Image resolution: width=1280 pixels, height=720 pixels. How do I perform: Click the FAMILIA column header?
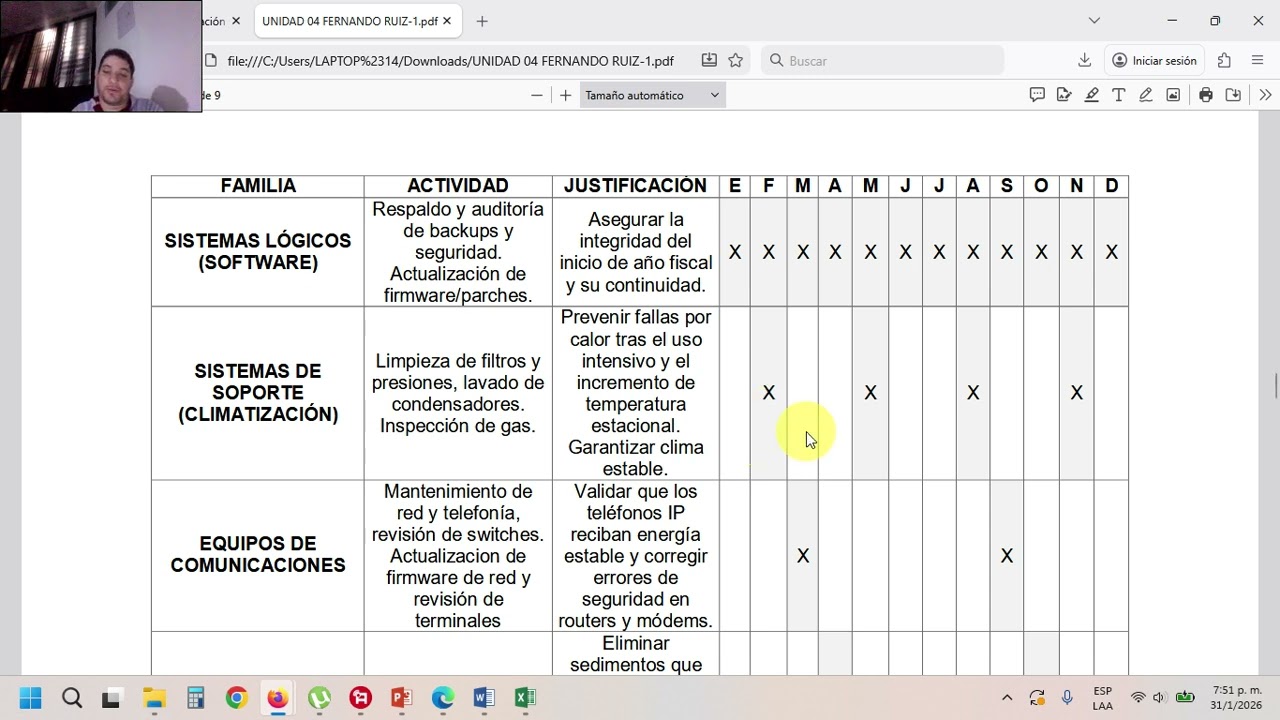[258, 186]
